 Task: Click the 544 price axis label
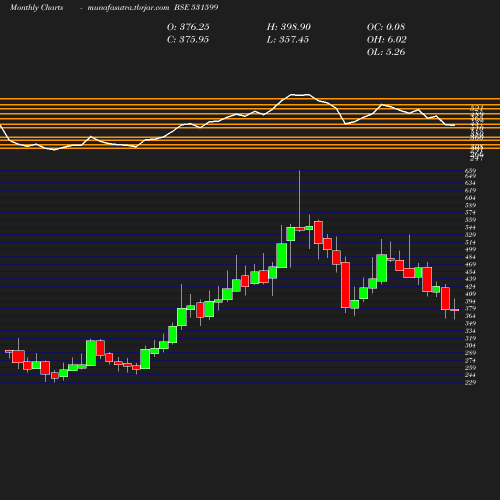point(470,228)
